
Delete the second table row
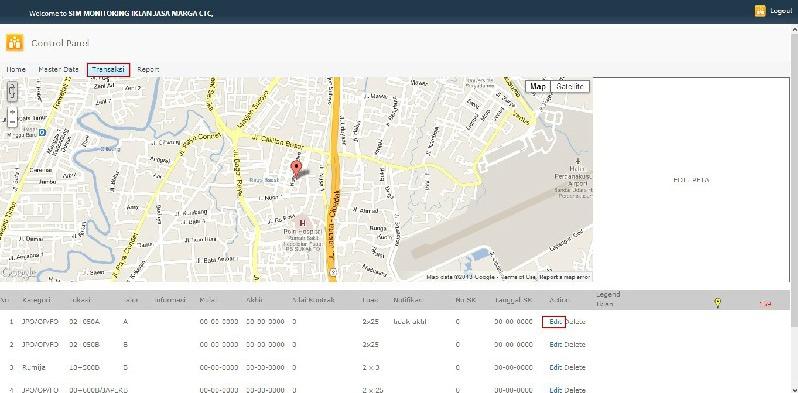coord(575,345)
